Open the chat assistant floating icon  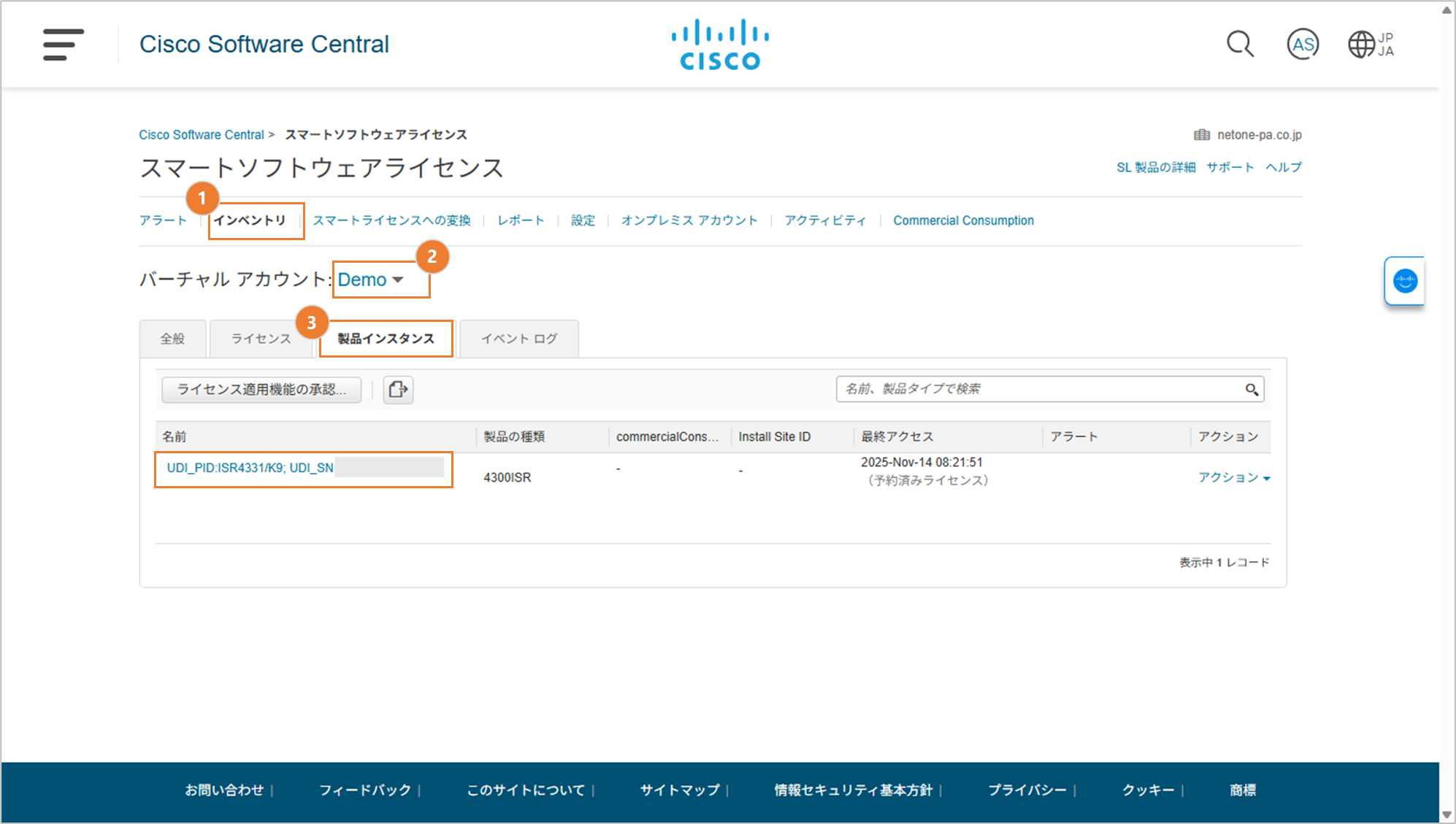[1405, 281]
